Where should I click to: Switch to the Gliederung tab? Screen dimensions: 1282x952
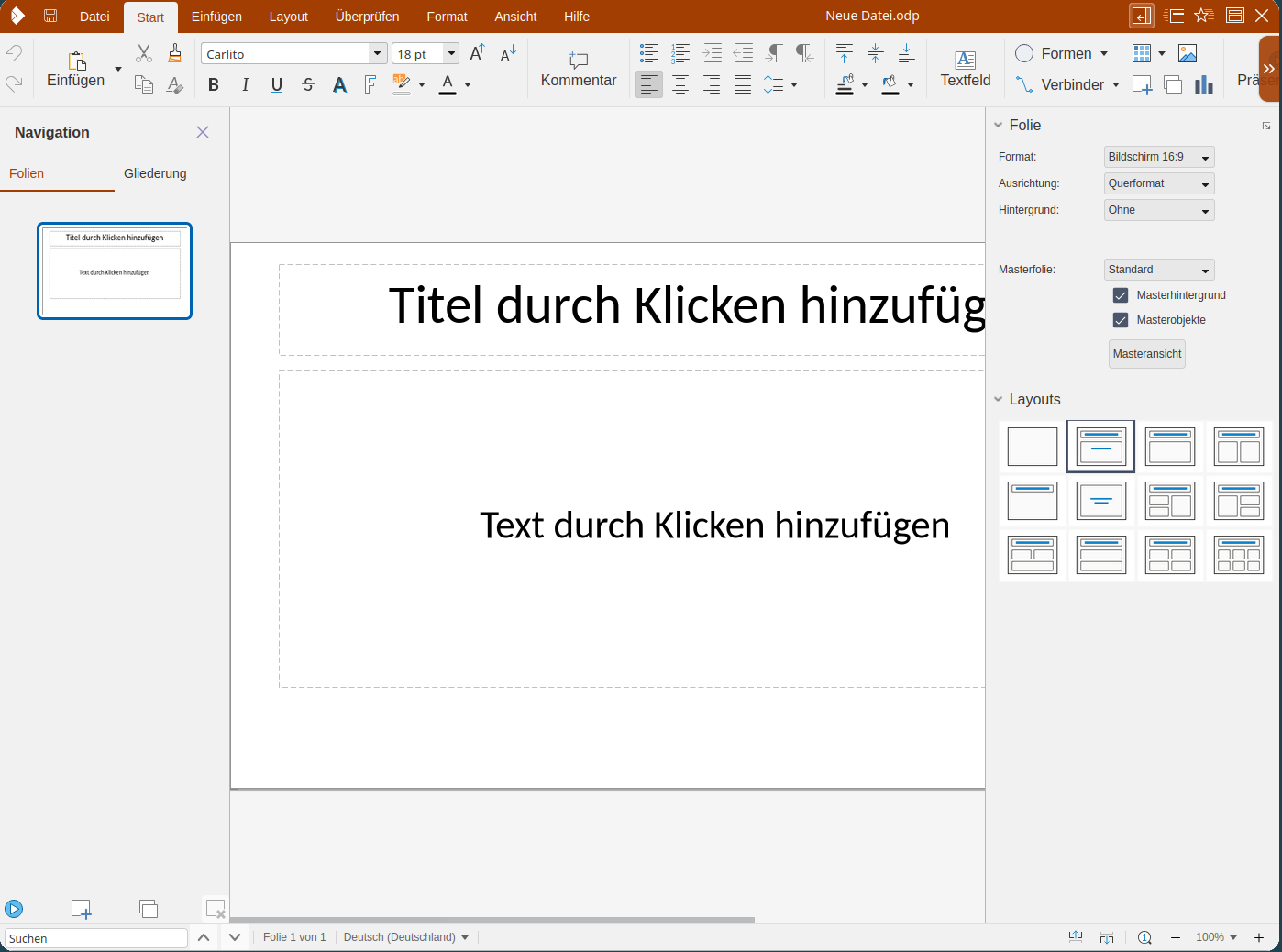(x=155, y=173)
